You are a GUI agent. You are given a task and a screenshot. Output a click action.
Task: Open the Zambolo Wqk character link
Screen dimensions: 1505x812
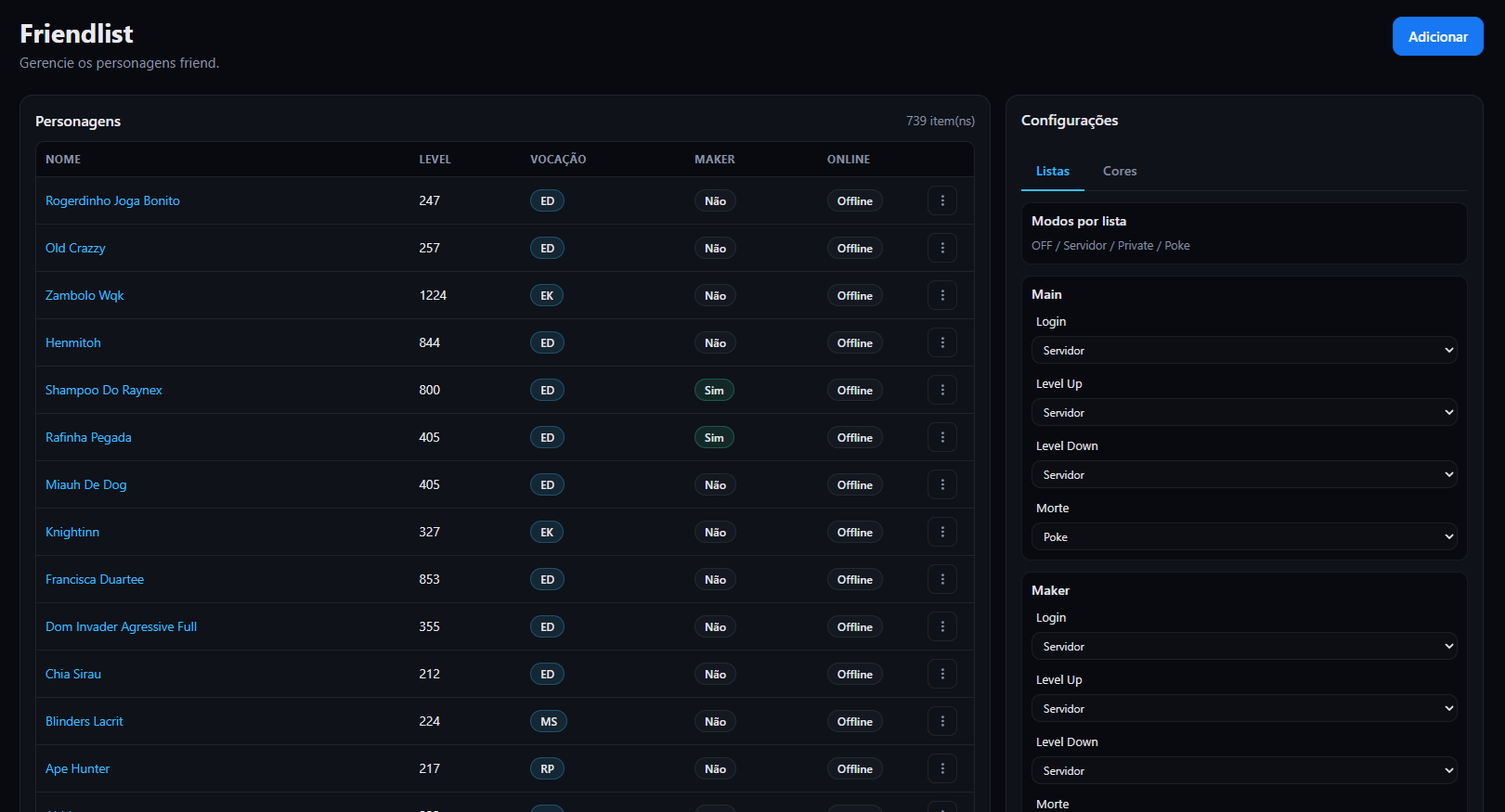tap(84, 295)
